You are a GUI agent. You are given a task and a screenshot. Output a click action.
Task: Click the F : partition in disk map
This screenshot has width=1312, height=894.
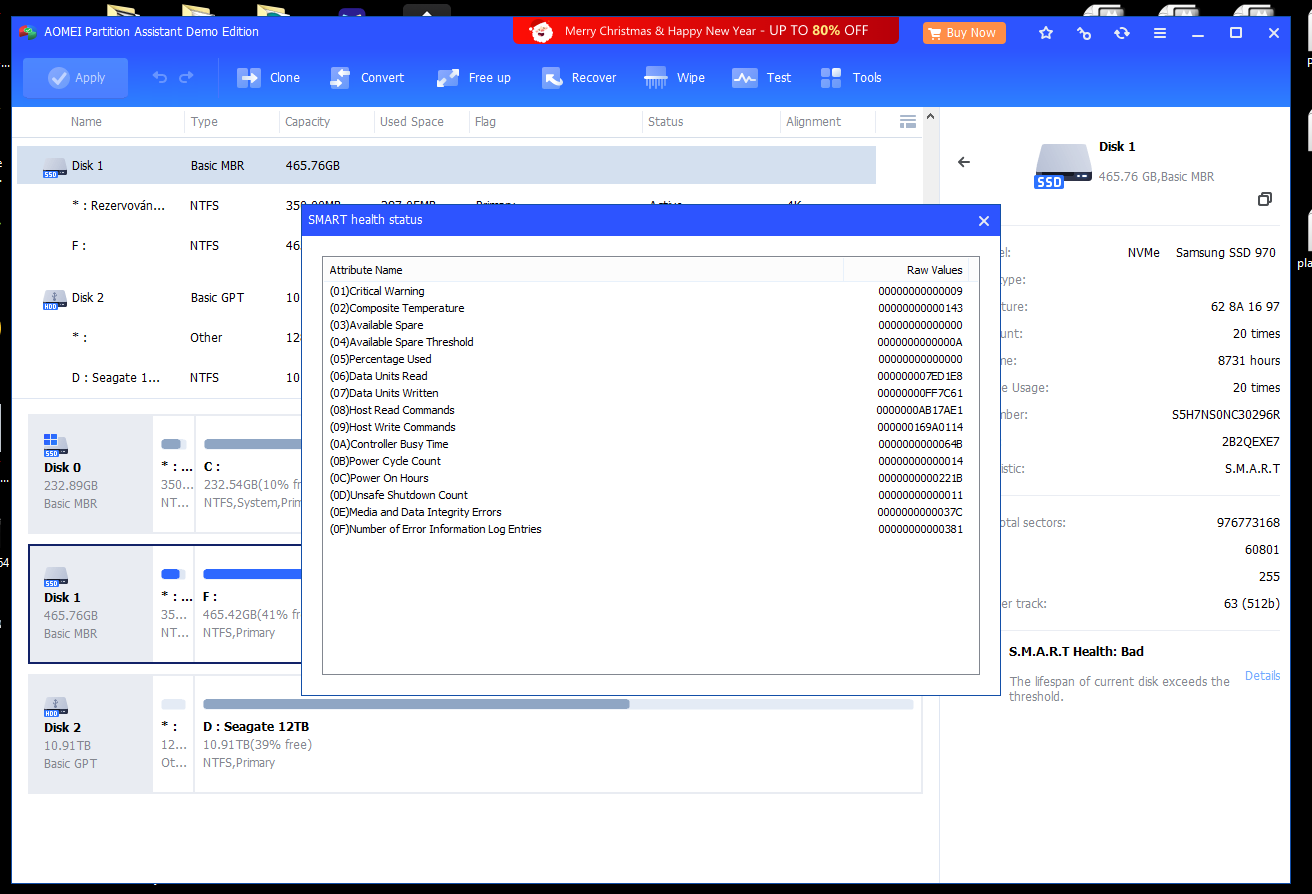(249, 603)
